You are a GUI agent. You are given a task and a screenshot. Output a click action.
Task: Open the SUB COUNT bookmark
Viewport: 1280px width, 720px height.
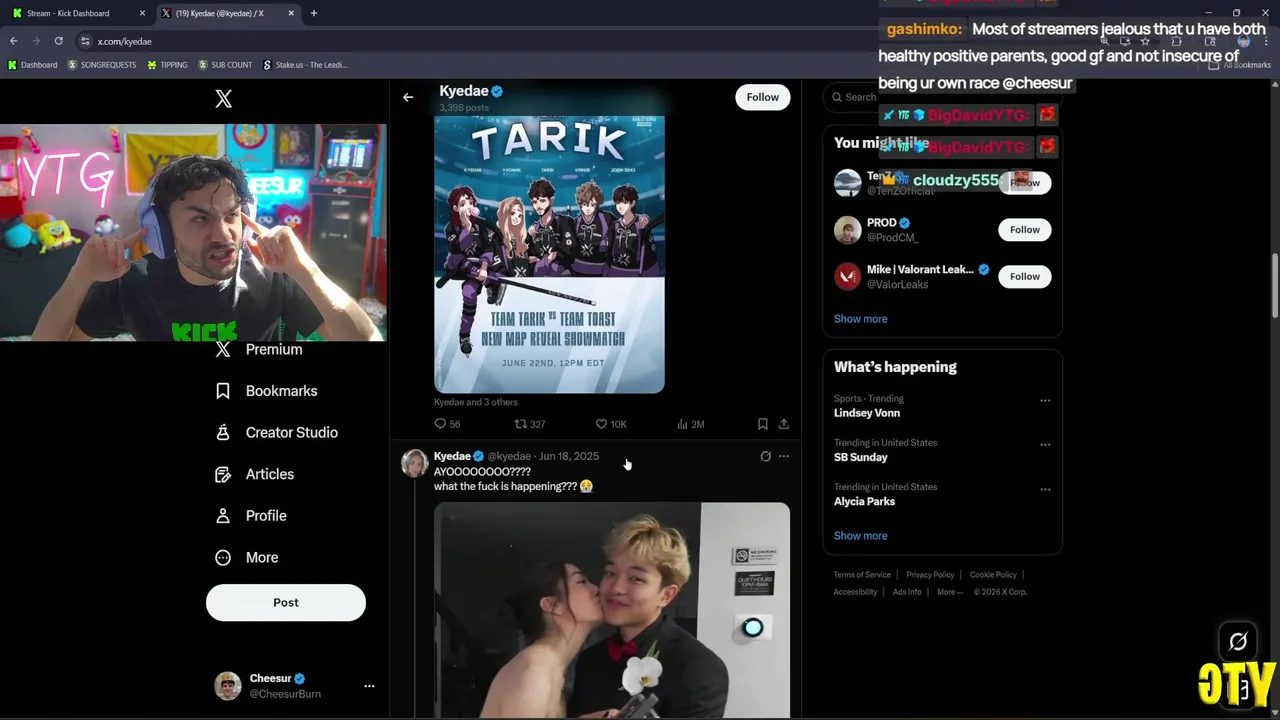coord(225,65)
